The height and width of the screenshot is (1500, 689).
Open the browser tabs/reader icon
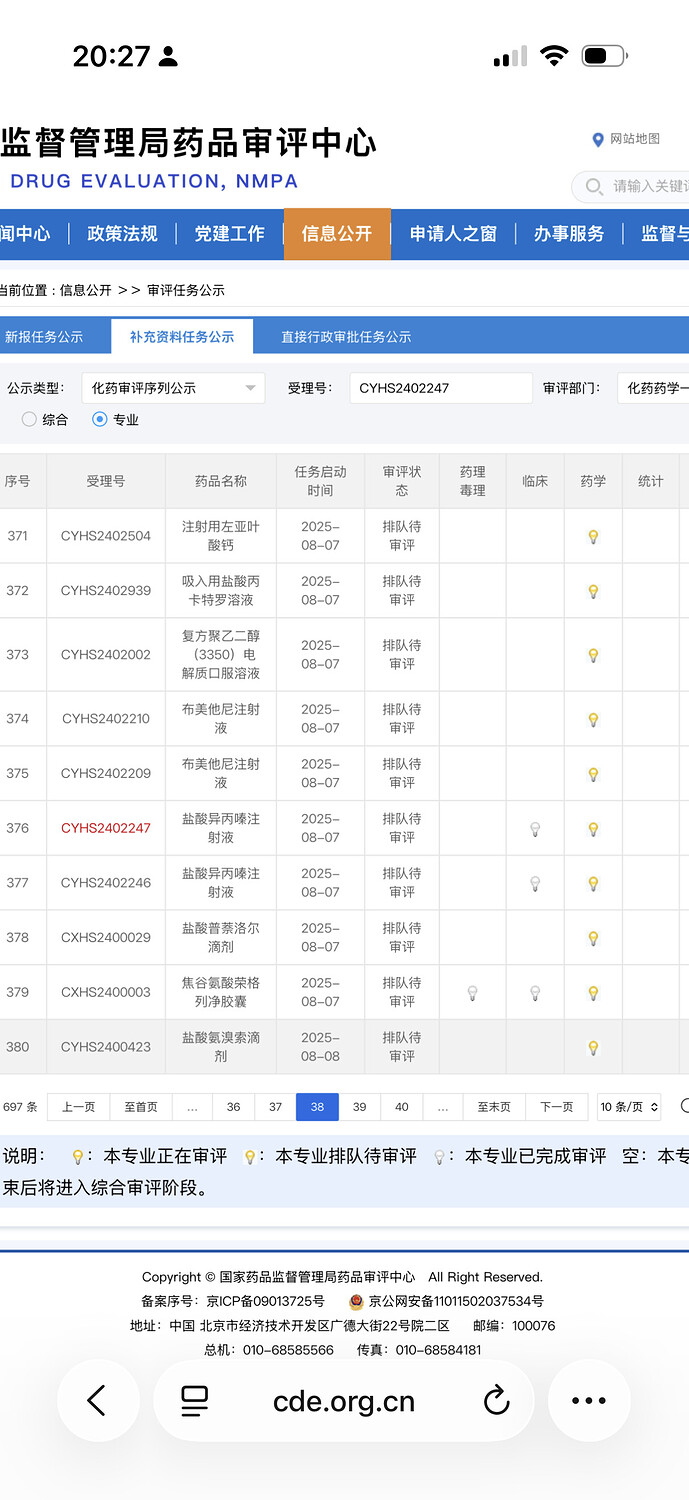pyautogui.click(x=195, y=1401)
